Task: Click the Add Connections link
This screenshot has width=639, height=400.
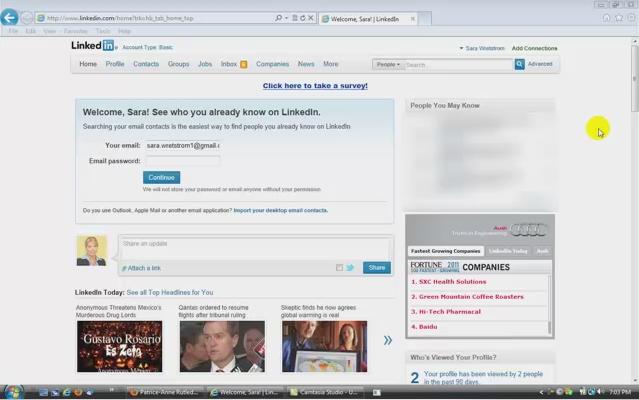Action: 534,48
